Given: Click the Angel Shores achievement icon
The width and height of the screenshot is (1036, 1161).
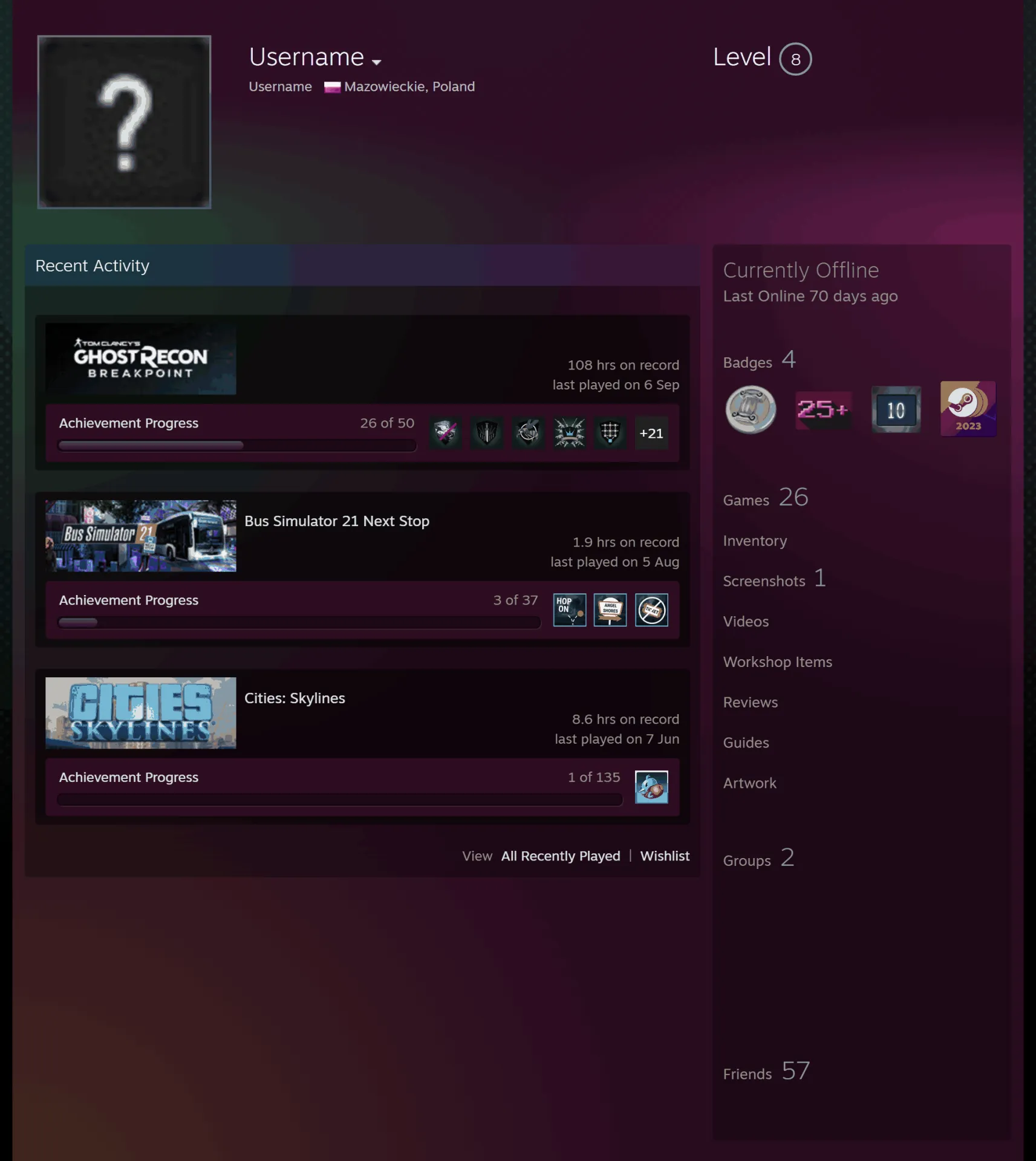Looking at the screenshot, I should tap(610, 610).
